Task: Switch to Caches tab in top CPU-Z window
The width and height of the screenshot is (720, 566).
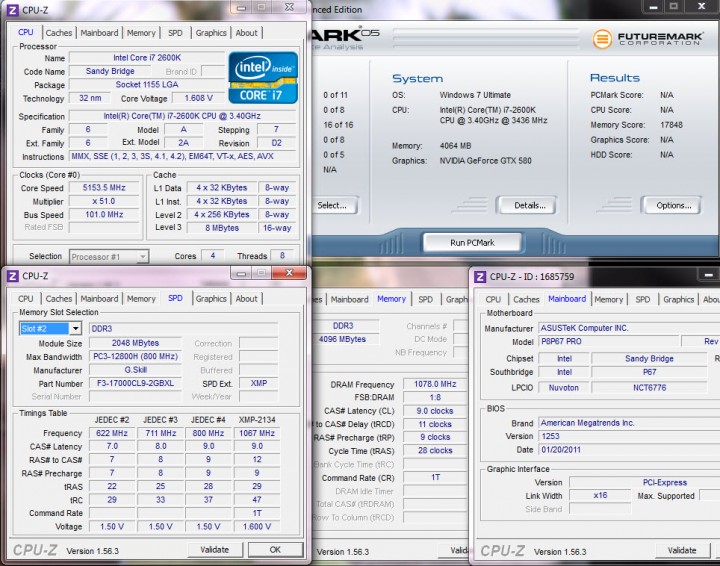Action: click(59, 33)
